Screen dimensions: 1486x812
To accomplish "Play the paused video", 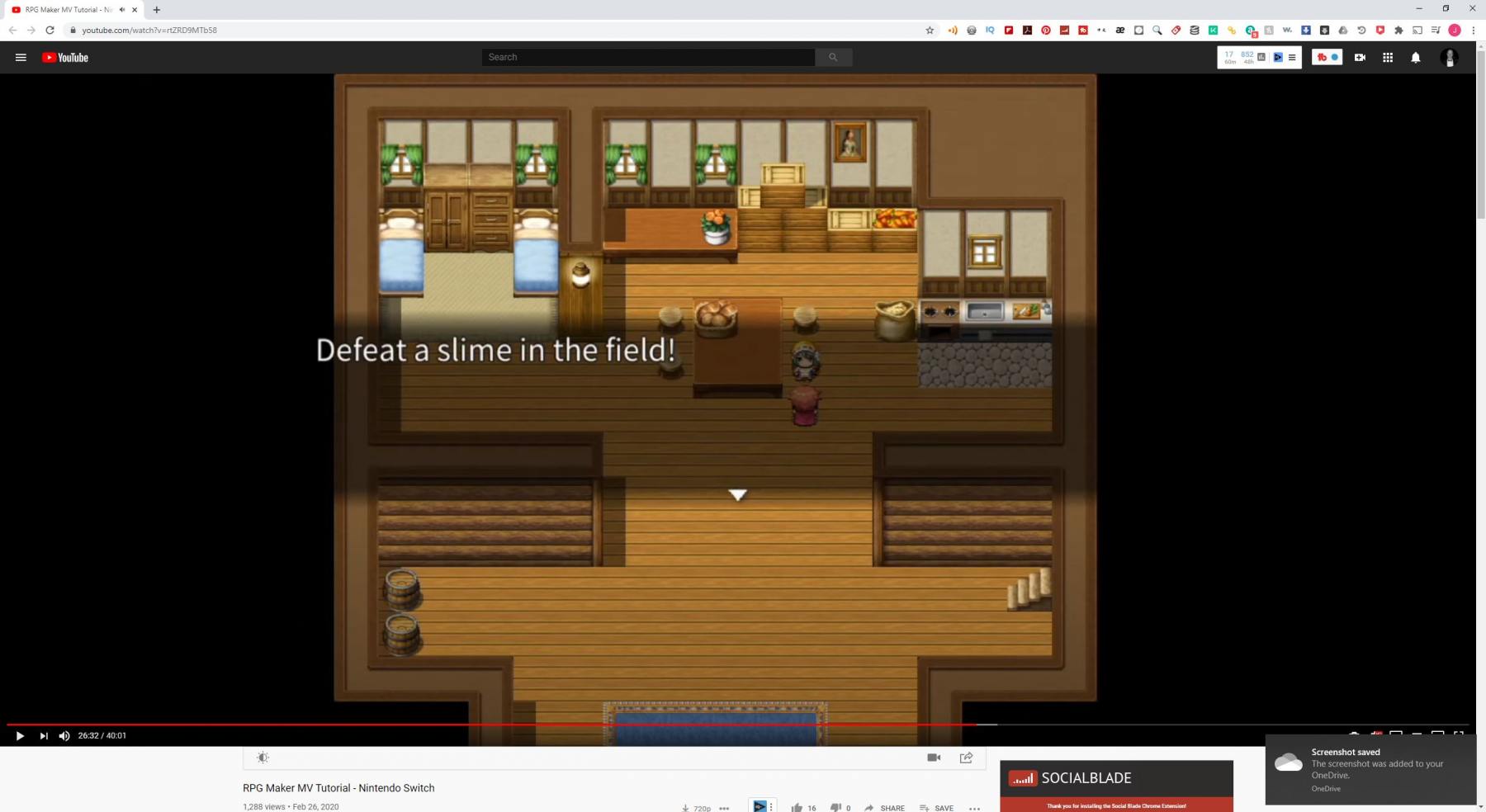I will click(20, 735).
